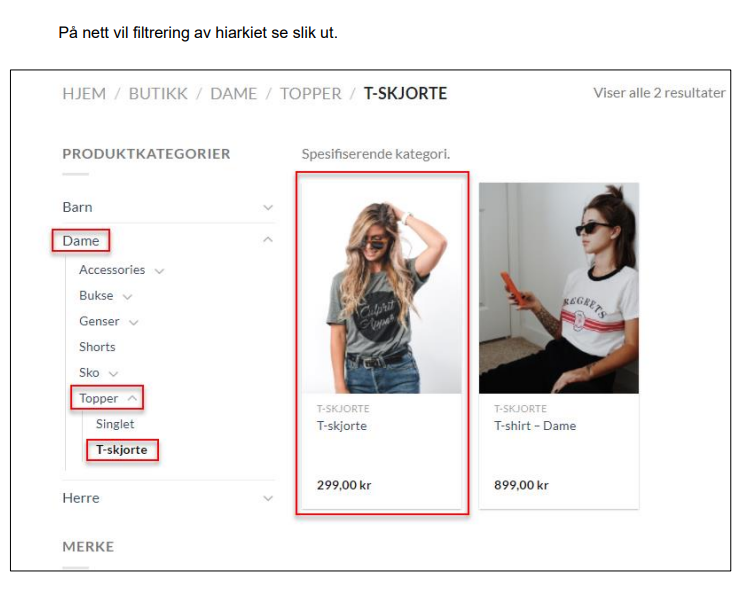Collapse the Dame category chevron
Viewport: 751px width, 604px height.
click(x=268, y=239)
